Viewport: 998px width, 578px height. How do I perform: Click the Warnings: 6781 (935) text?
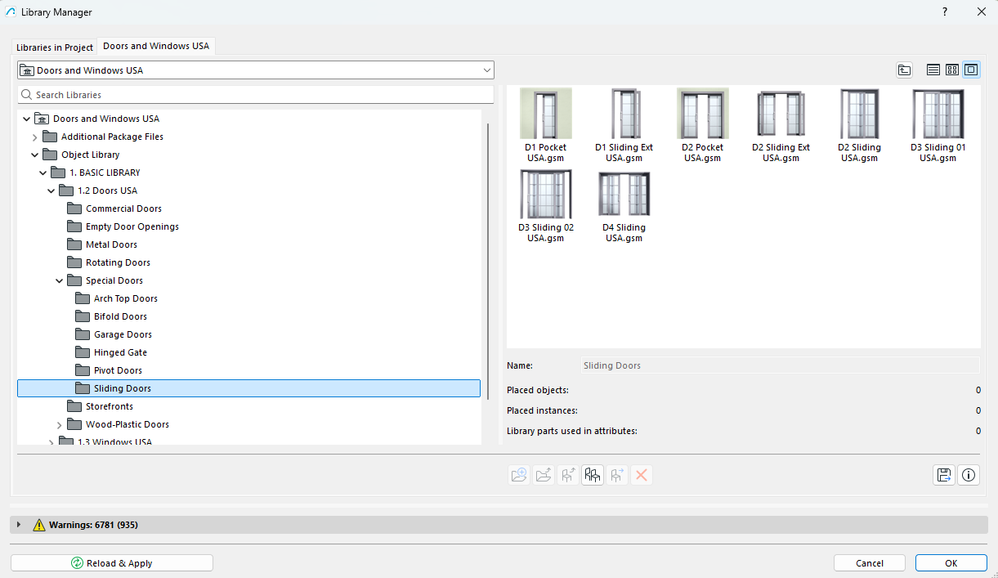point(94,525)
